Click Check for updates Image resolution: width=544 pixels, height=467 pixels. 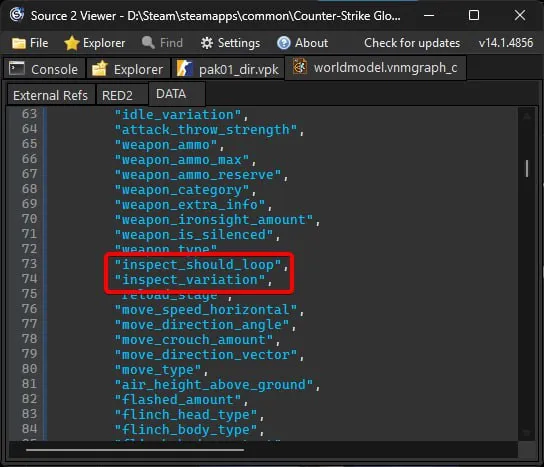tap(412, 43)
